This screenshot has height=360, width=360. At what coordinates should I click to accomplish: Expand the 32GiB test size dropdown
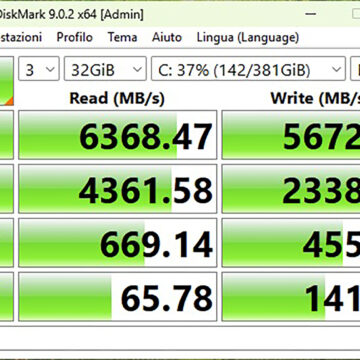105,69
